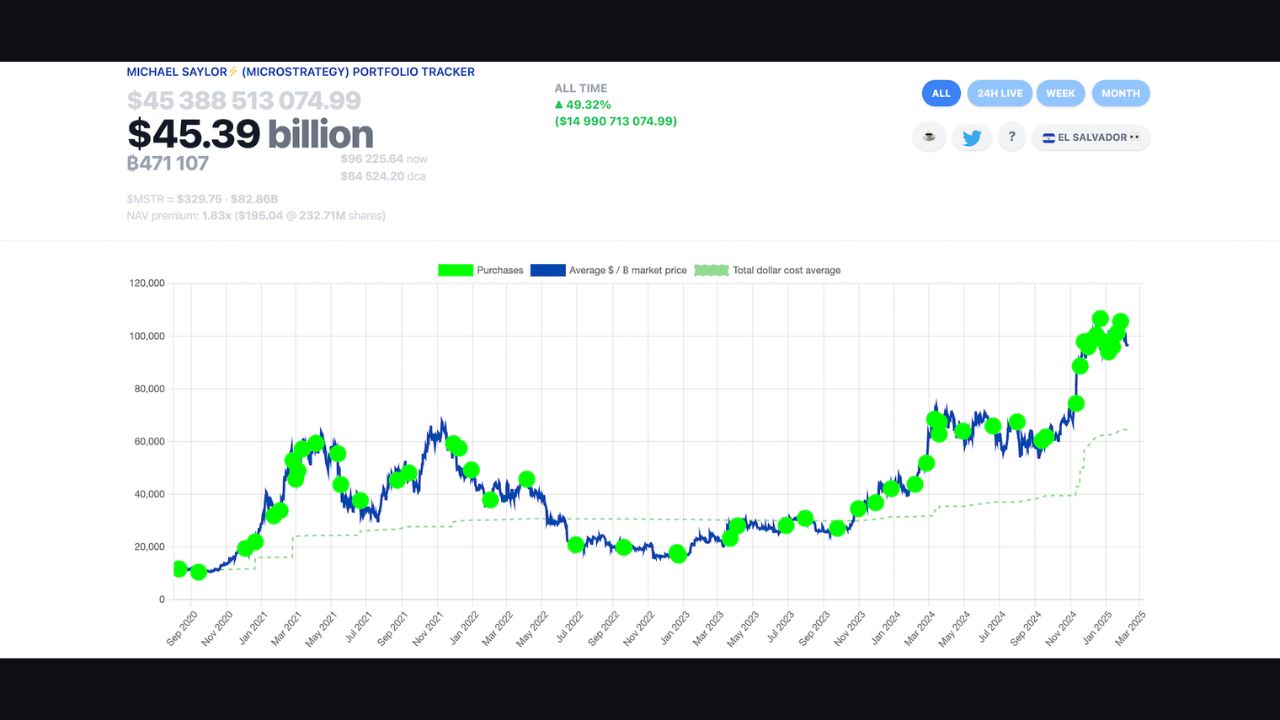Click the 80,000 y-axis label
The height and width of the screenshot is (720, 1280).
tap(150, 389)
